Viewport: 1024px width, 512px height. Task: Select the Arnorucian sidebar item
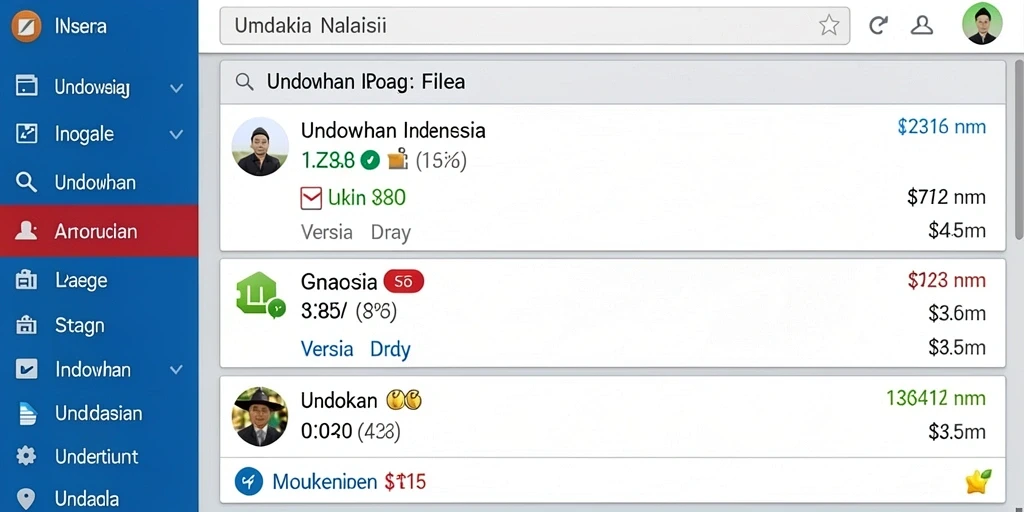[x=99, y=231]
